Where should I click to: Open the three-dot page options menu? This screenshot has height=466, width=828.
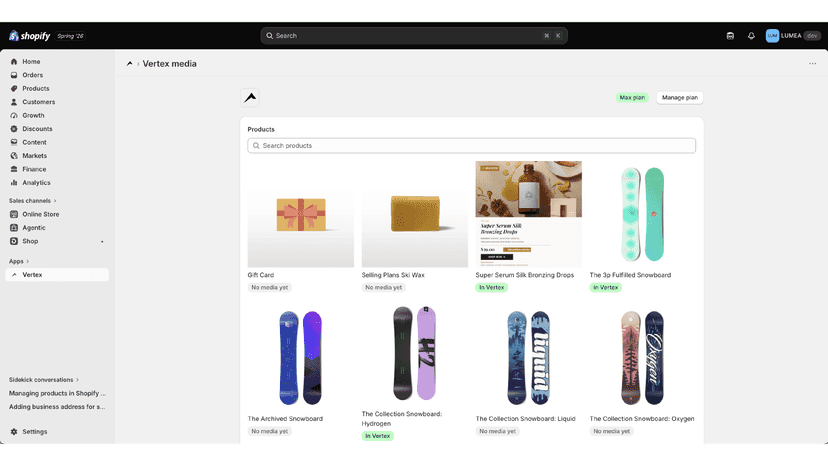(812, 63)
